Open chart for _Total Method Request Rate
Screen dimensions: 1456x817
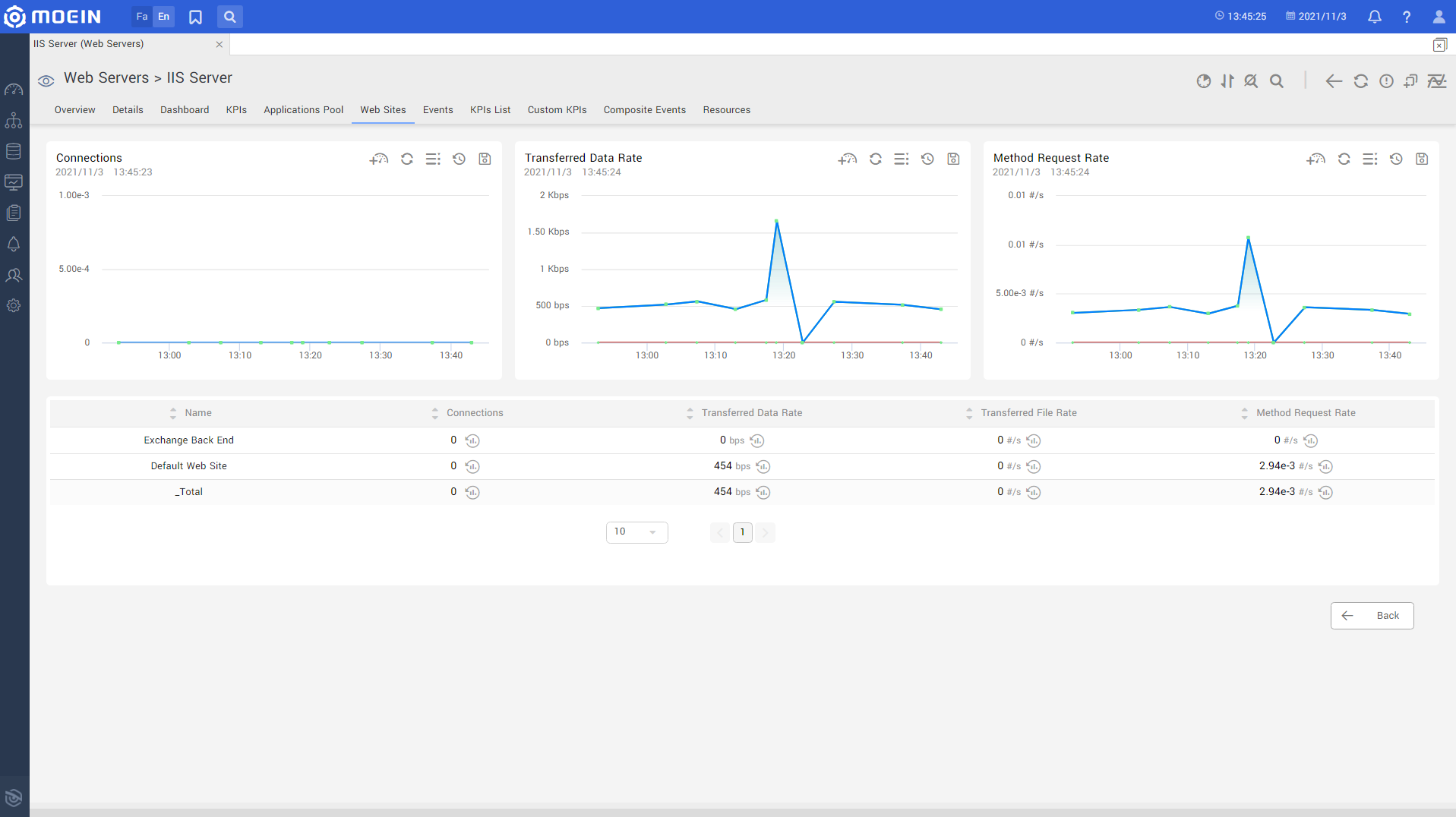(x=1325, y=493)
